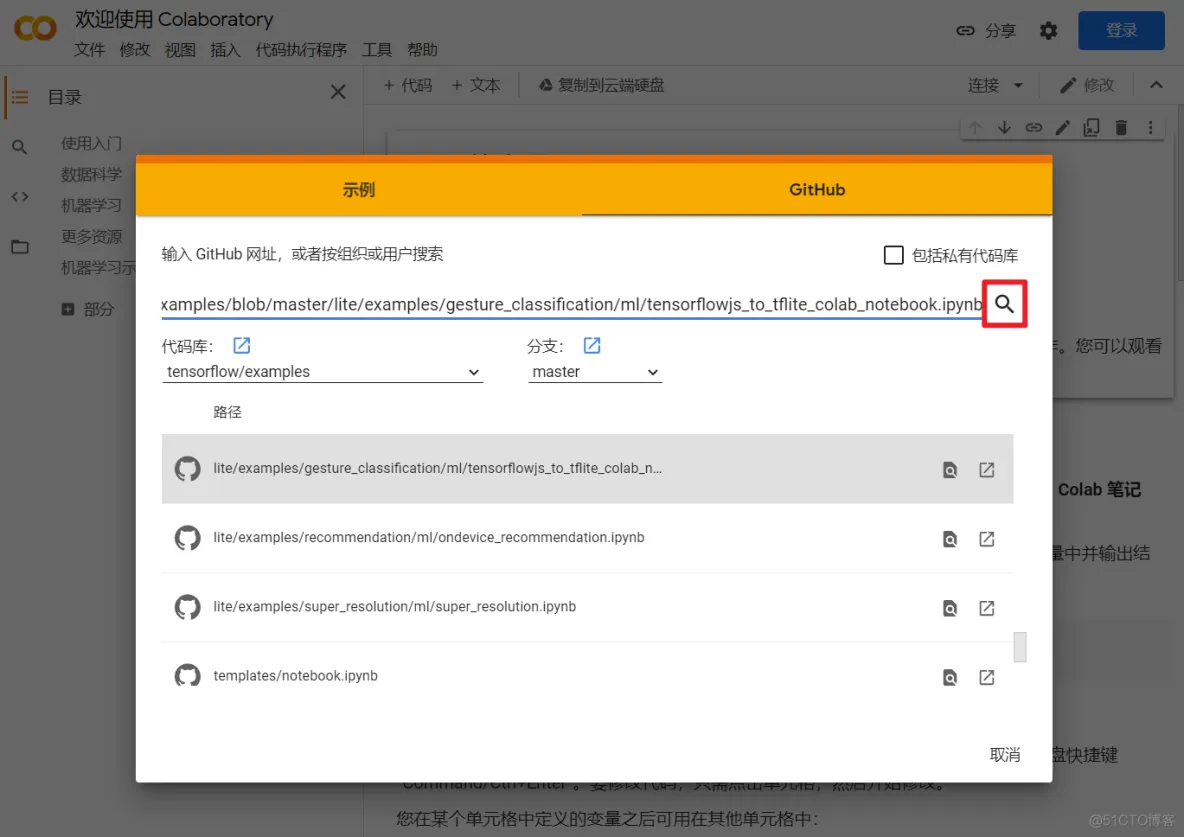Move cell down arrow icon
The image size is (1184, 837).
click(1004, 128)
